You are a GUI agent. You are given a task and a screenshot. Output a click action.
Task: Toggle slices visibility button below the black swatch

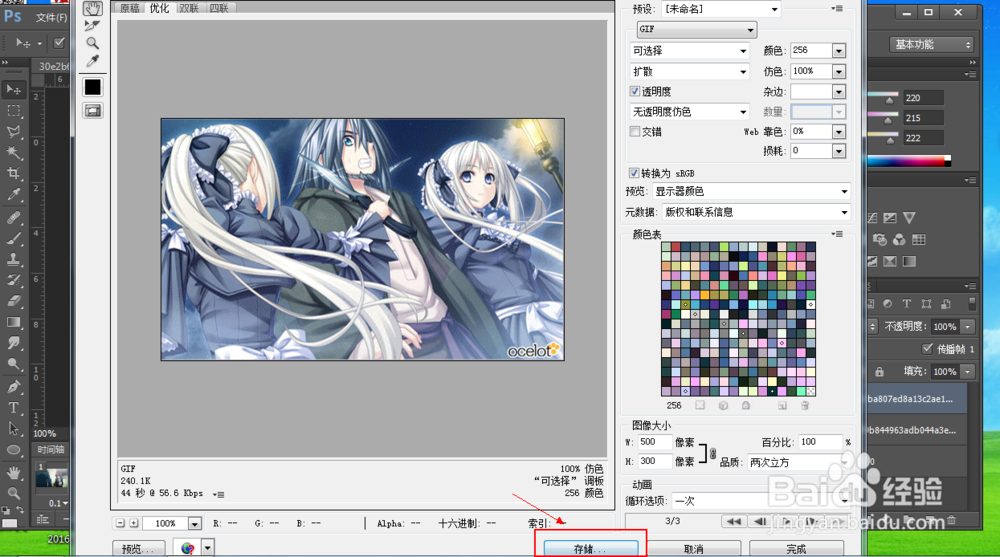click(92, 111)
